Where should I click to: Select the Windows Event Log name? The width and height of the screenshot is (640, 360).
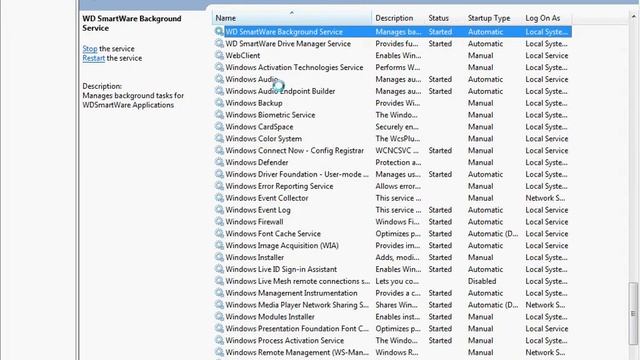click(258, 210)
